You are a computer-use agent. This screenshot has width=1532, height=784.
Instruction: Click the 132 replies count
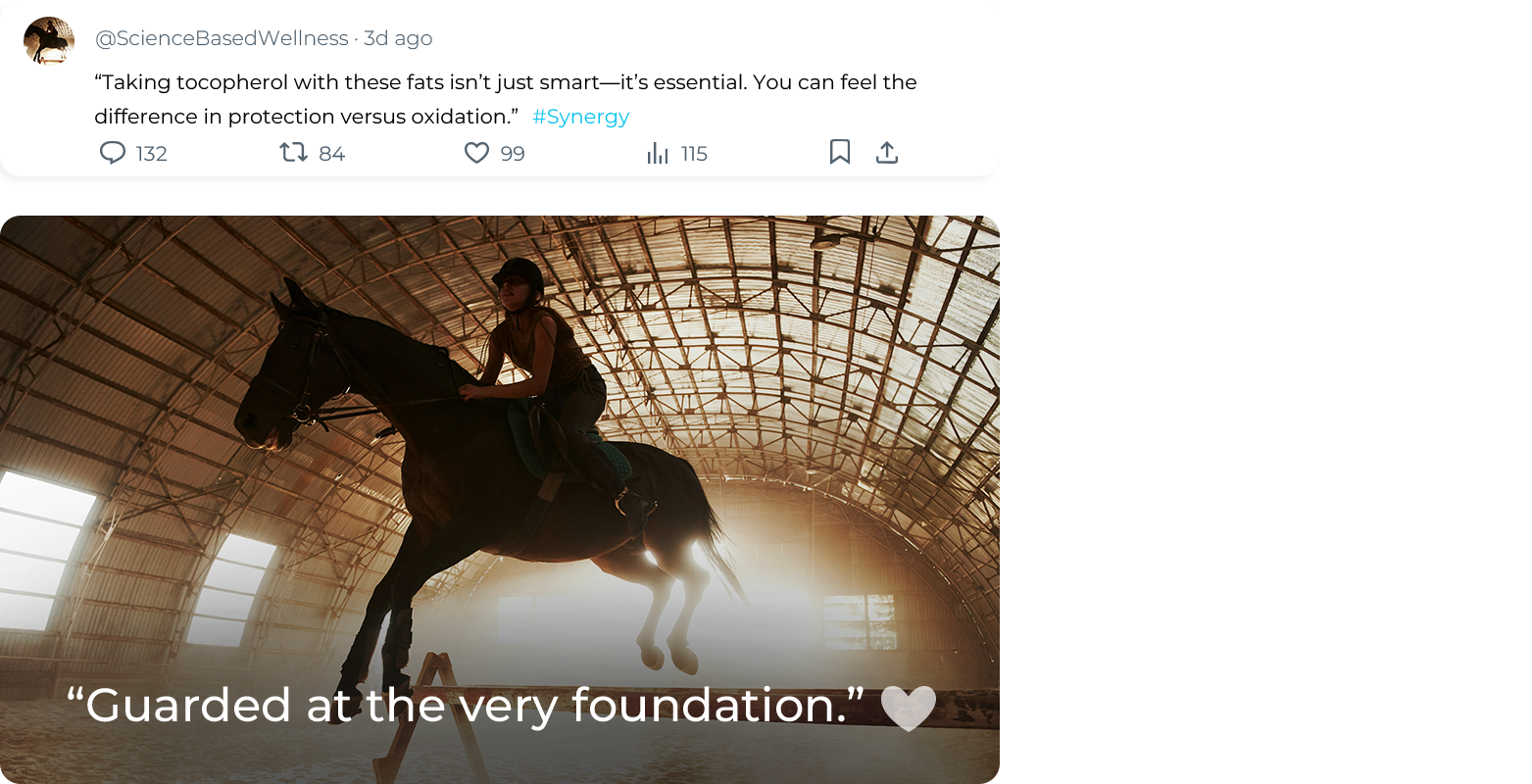click(x=151, y=154)
